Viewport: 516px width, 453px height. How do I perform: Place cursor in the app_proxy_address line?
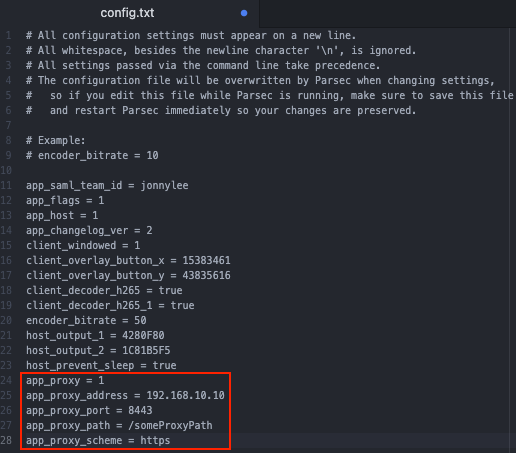(125, 395)
